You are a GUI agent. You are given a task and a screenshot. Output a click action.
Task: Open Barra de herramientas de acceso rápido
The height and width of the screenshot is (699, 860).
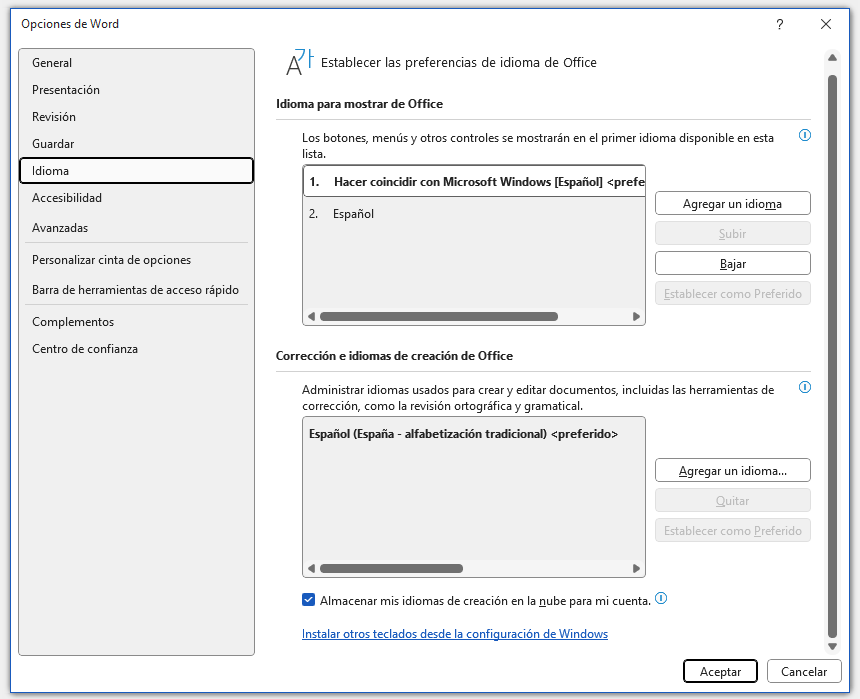[x=137, y=290]
